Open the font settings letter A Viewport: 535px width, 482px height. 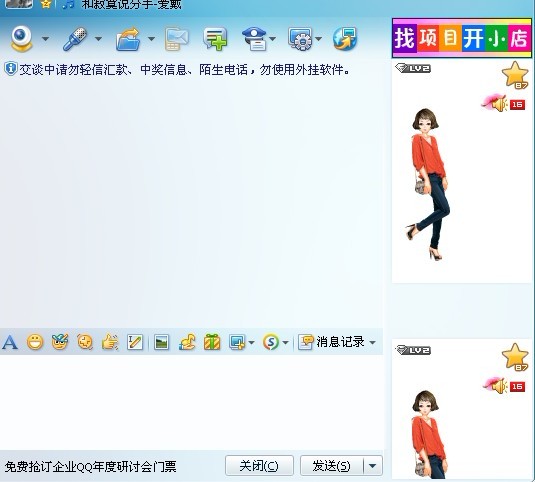pos(10,342)
